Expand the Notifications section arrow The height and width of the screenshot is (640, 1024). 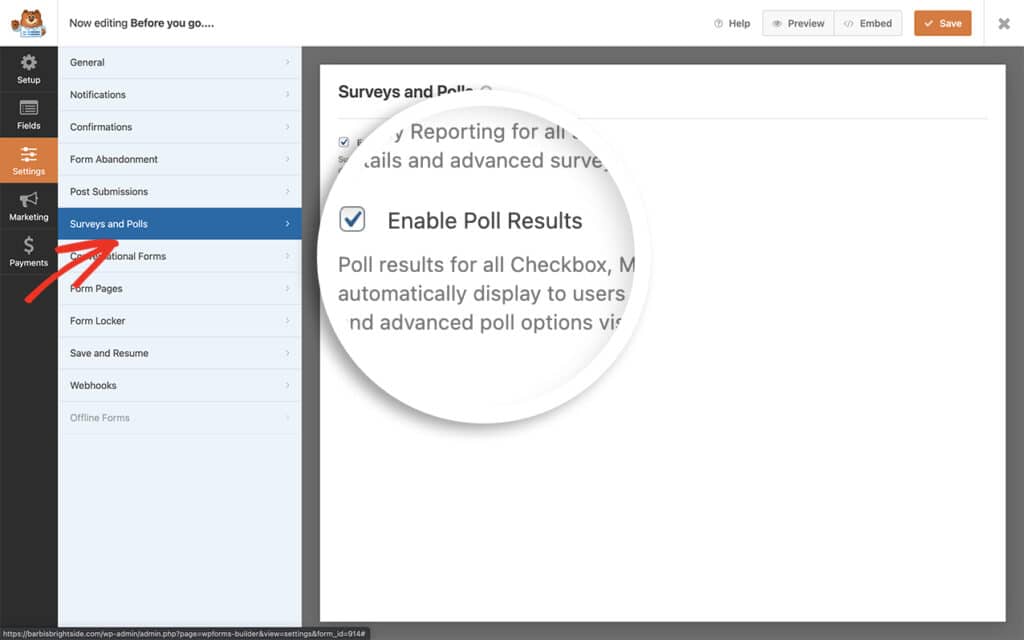point(287,95)
